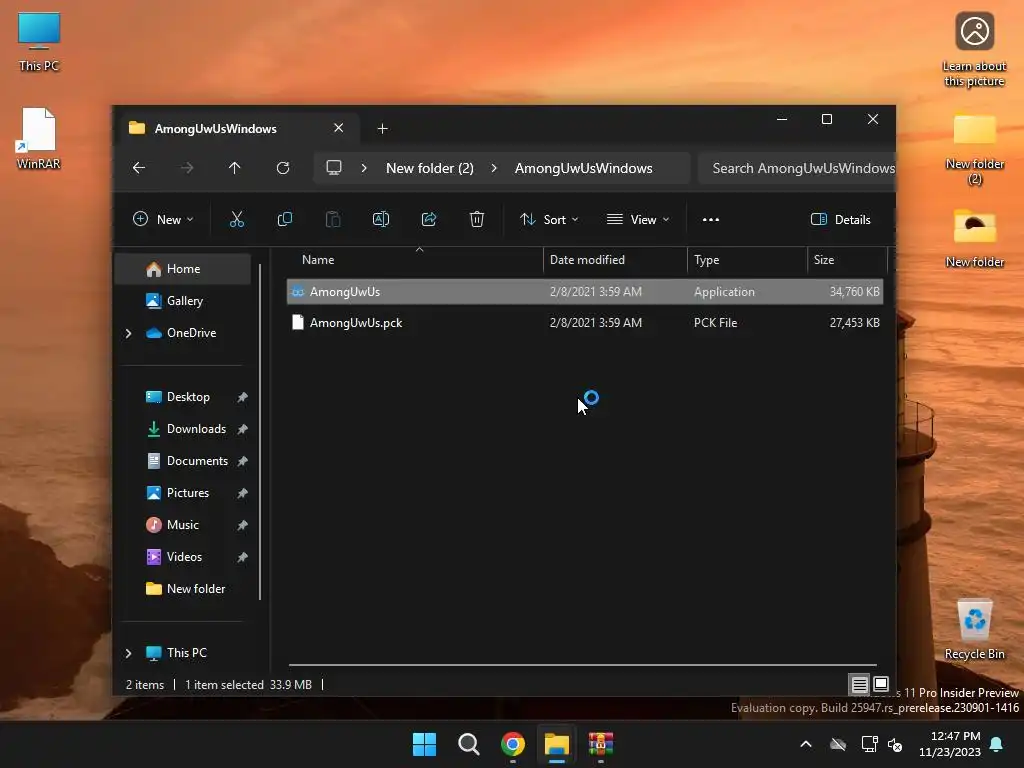Expand This PC in navigation pane
The height and width of the screenshot is (768, 1024).
(x=129, y=653)
